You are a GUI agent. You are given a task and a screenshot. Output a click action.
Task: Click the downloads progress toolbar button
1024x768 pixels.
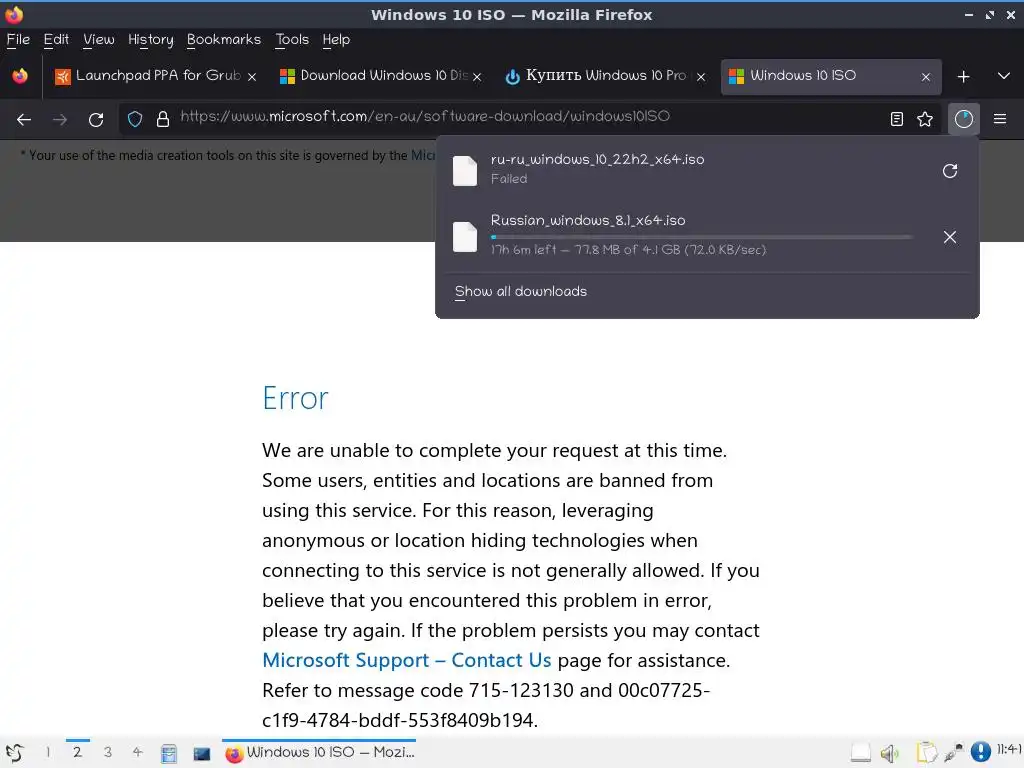(x=964, y=119)
